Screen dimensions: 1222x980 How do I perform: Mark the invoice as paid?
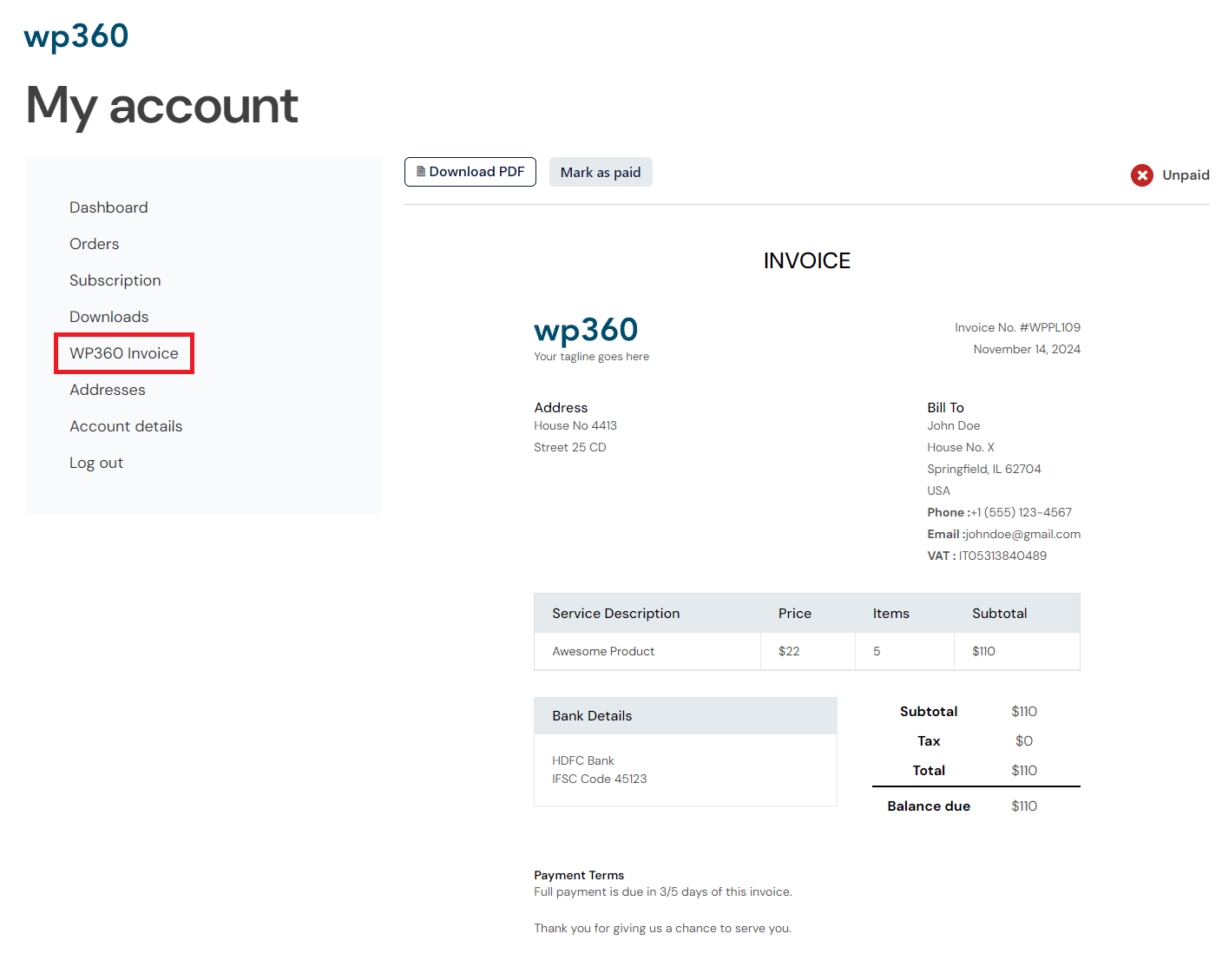(x=601, y=172)
